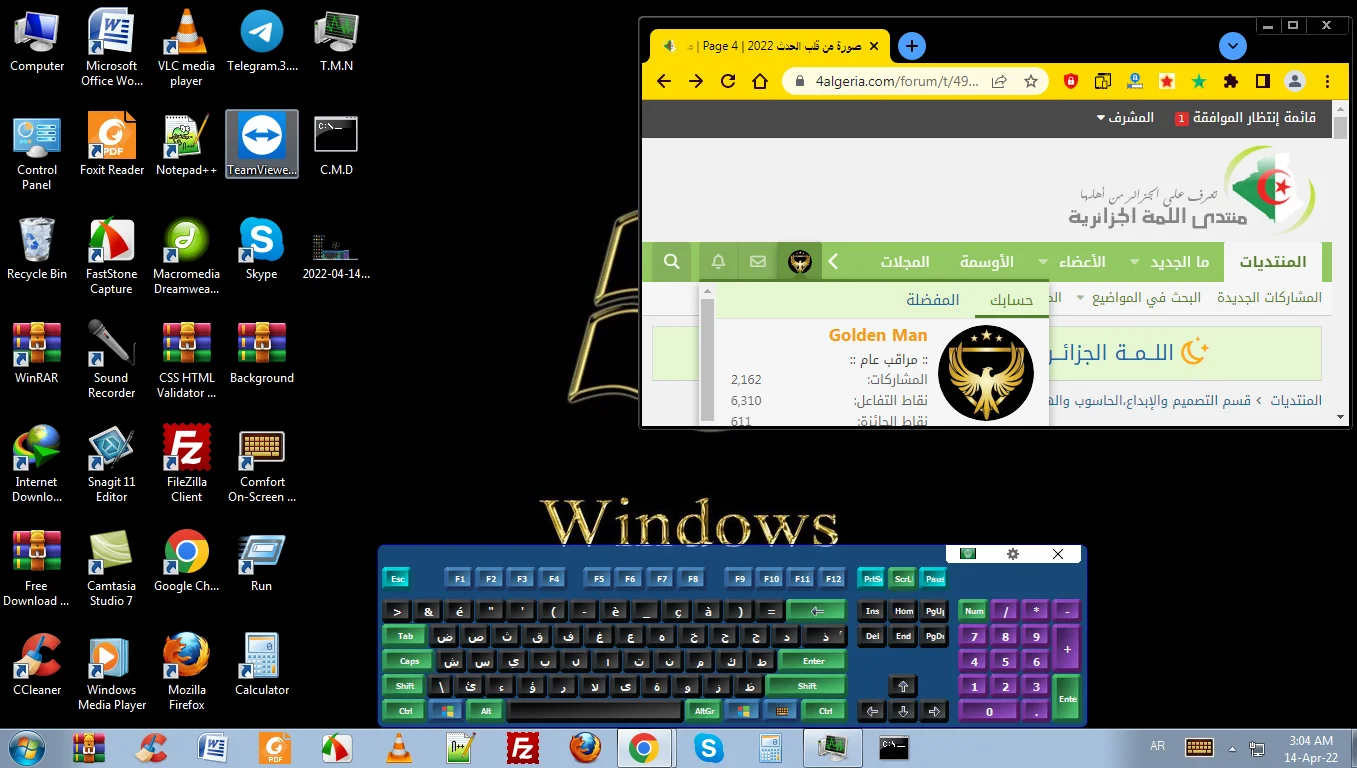The height and width of the screenshot is (768, 1357).
Task: Bookmark page with the star icon
Action: click(x=1030, y=82)
